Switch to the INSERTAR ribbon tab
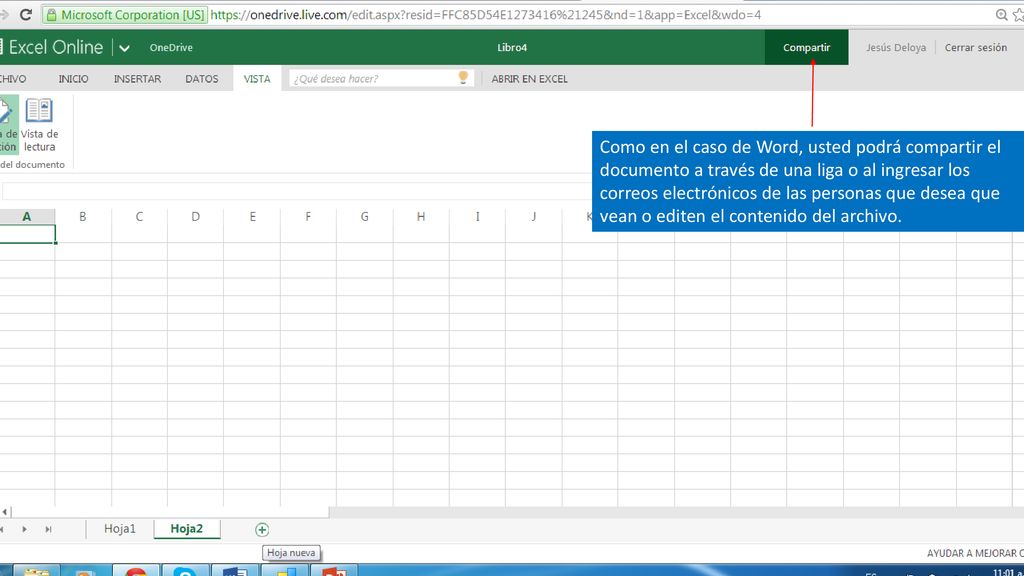The image size is (1024, 576). 137,79
